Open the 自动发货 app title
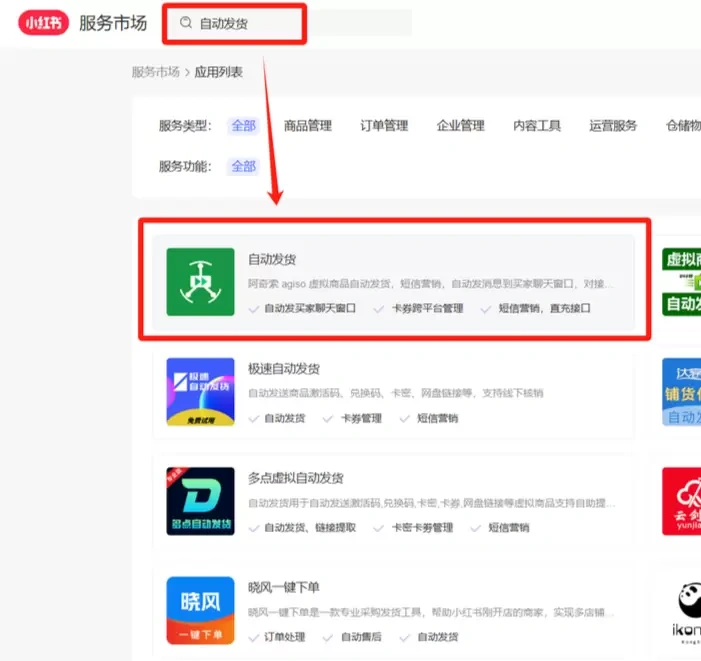This screenshot has height=661, width=701. pos(272,259)
